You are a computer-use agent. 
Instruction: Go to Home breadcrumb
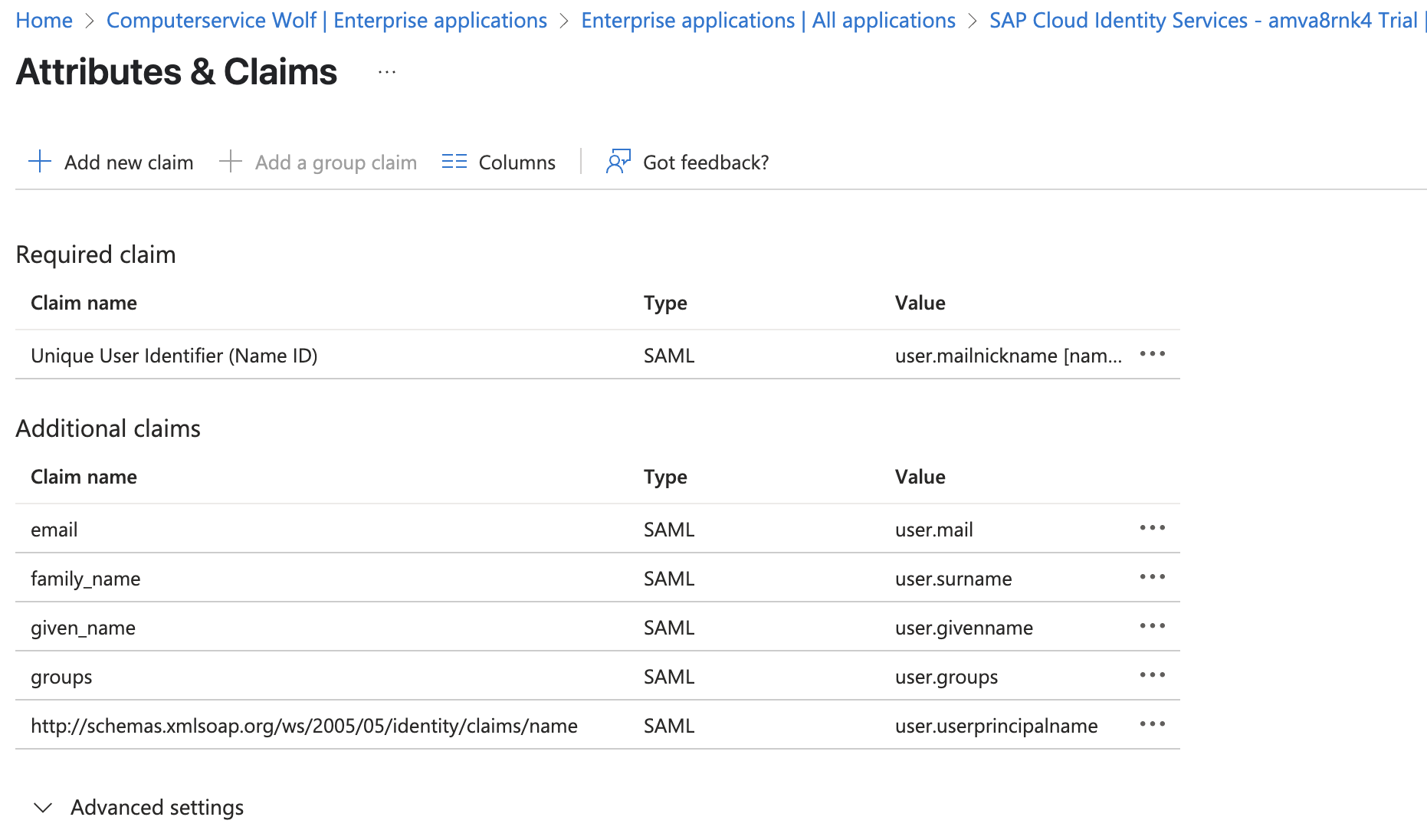(44, 21)
